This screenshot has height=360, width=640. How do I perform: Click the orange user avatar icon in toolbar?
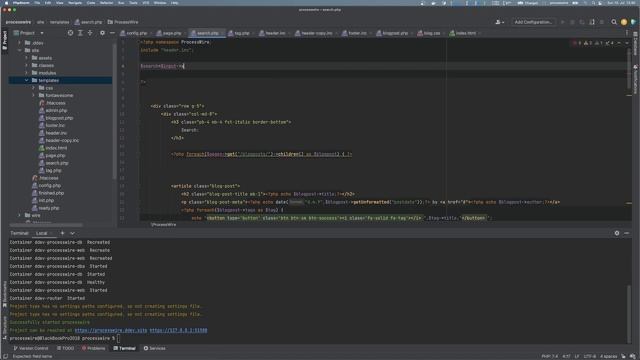624,22
